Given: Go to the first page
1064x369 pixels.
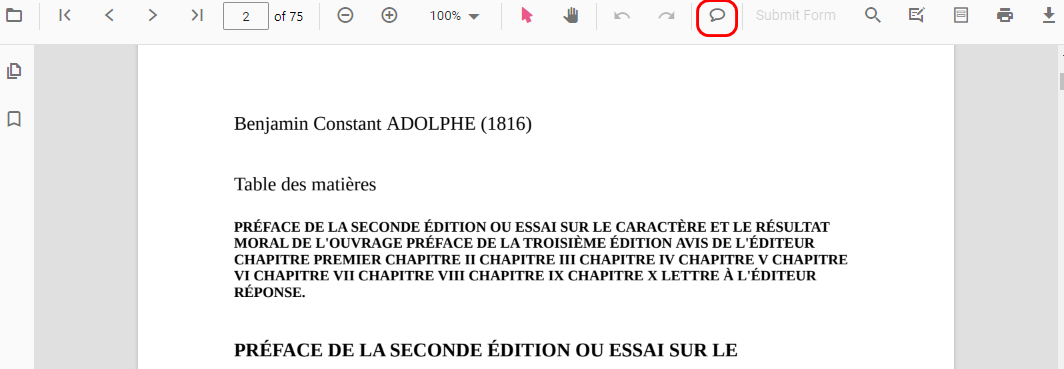Looking at the screenshot, I should 65,15.
